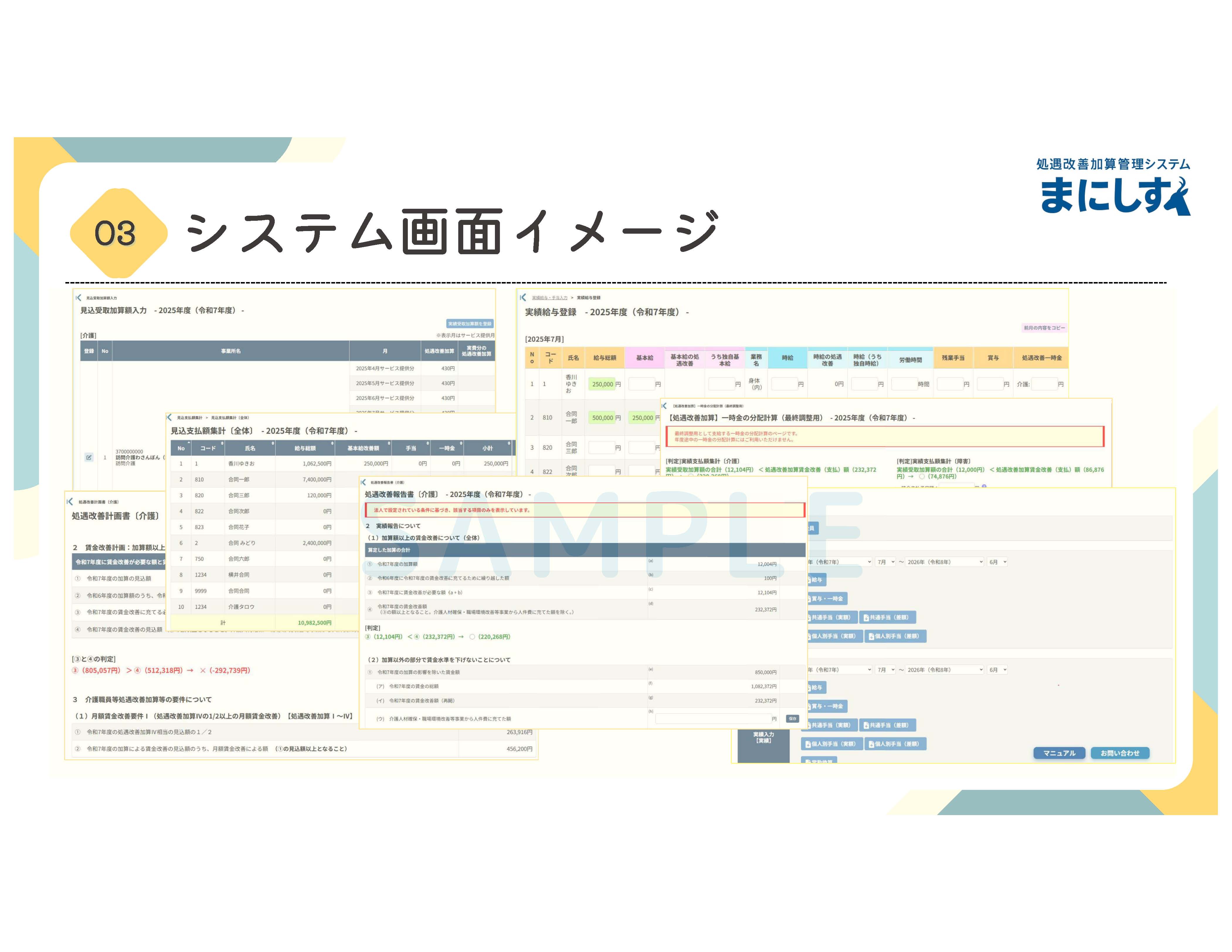The width and height of the screenshot is (1232, 952).
Task: Click sort arrows on 氏名 column header
Action: pos(273,444)
